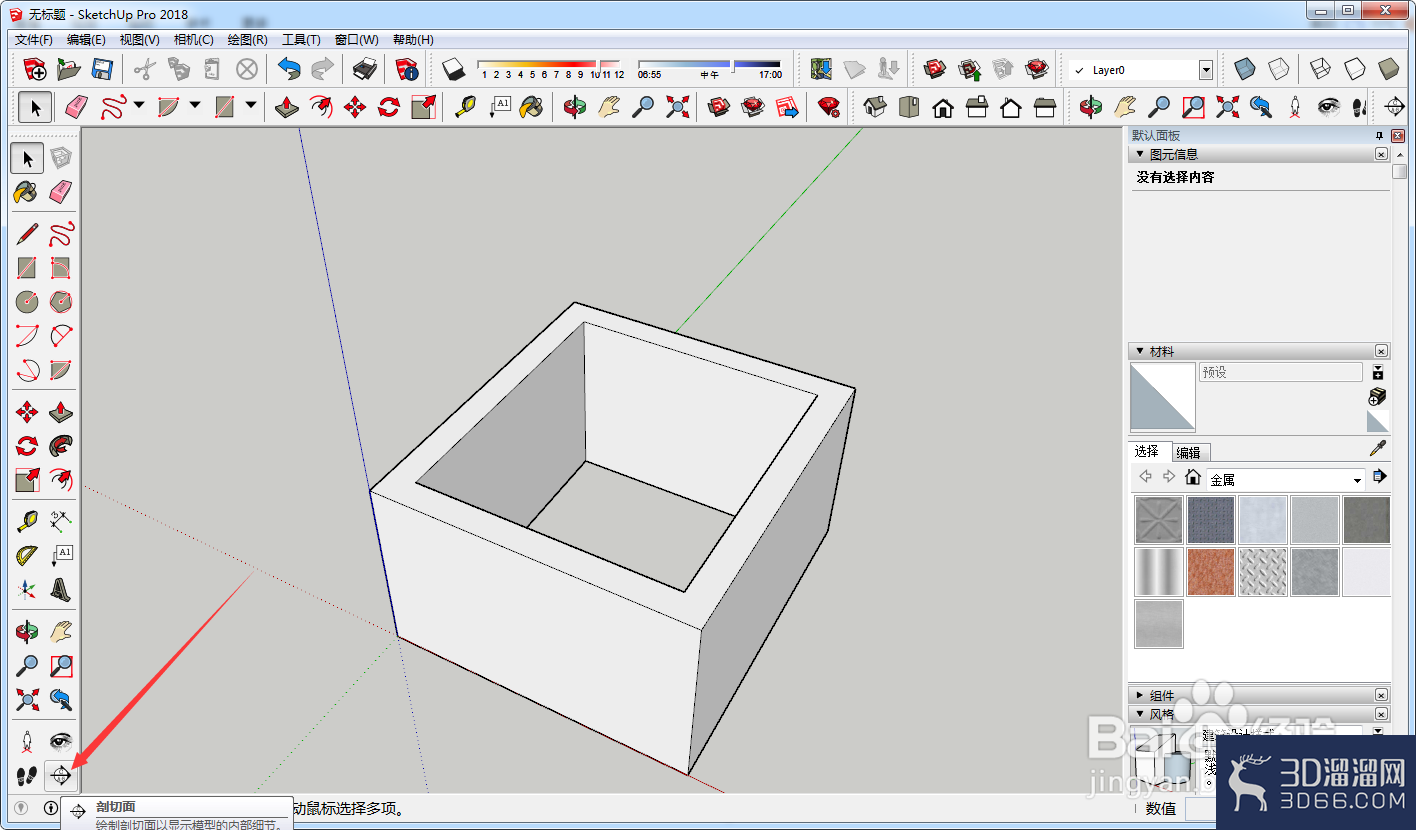This screenshot has height=830, width=1416.
Task: Enable Hidden Line face style
Action: (x=1355, y=69)
